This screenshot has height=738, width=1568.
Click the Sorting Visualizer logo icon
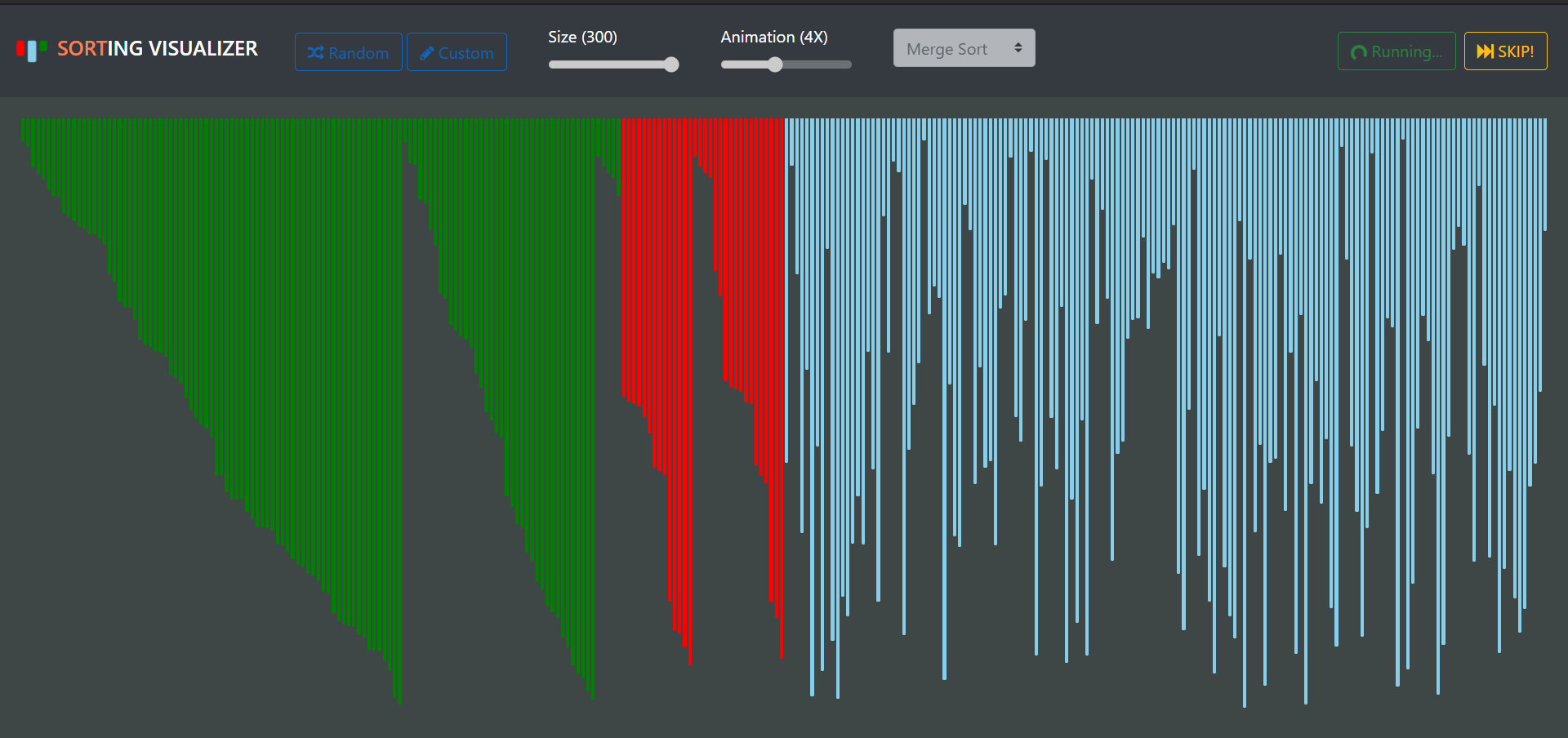(x=32, y=51)
